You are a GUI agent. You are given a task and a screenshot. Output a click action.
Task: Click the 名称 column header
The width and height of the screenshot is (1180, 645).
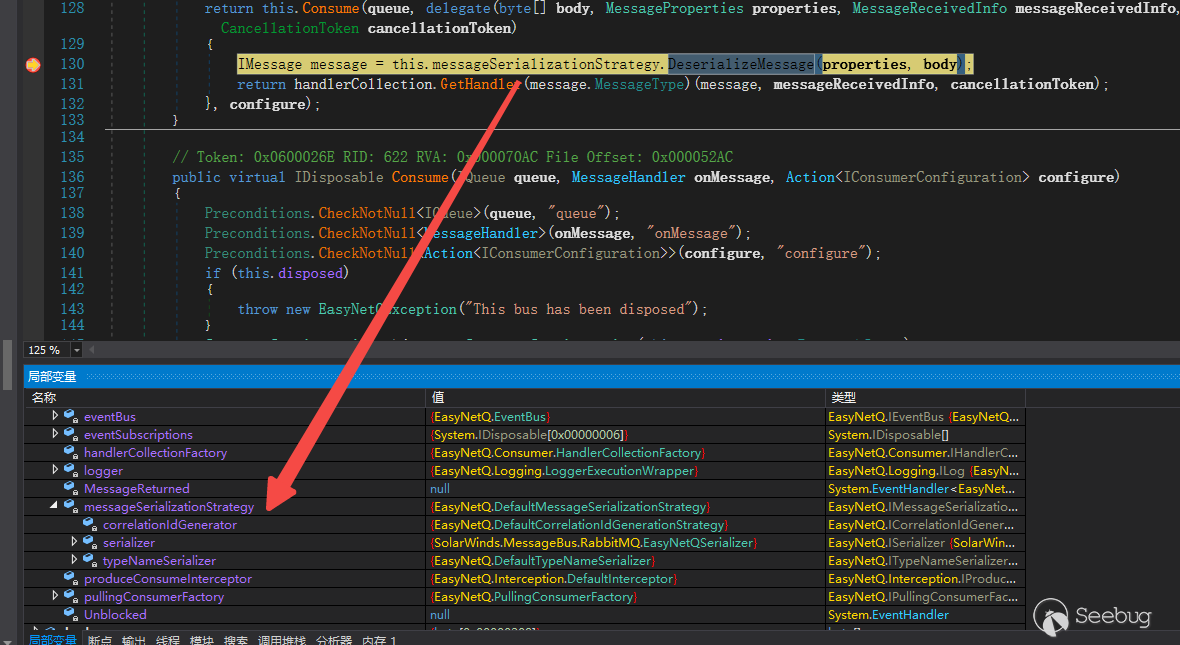click(225, 397)
